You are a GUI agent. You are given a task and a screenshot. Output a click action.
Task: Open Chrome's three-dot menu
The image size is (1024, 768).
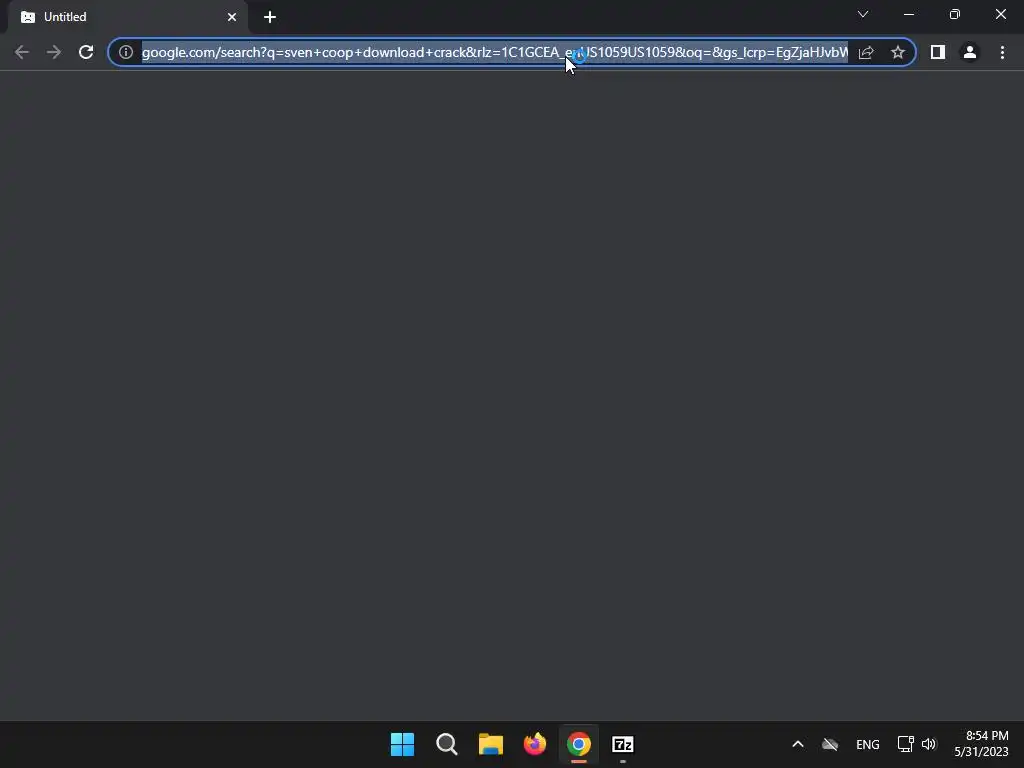[1002, 52]
